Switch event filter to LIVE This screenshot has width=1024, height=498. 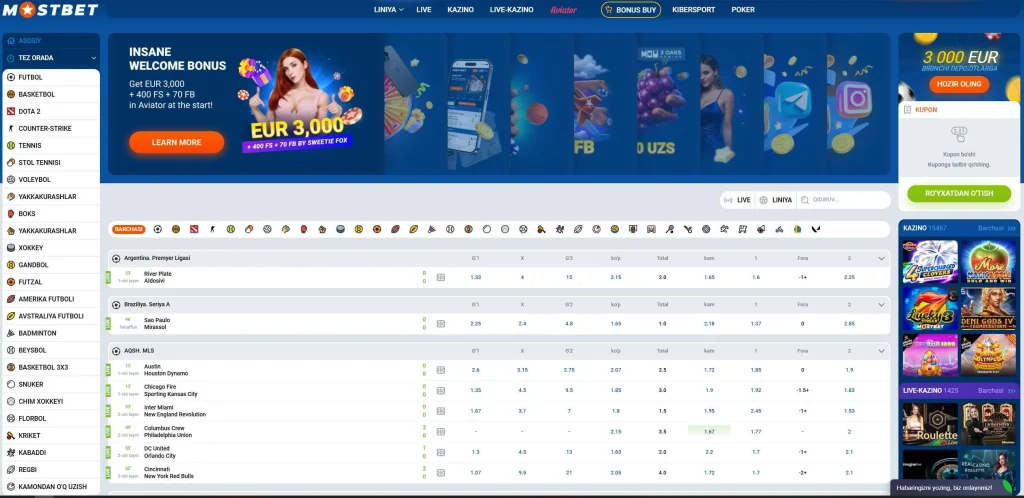737,200
